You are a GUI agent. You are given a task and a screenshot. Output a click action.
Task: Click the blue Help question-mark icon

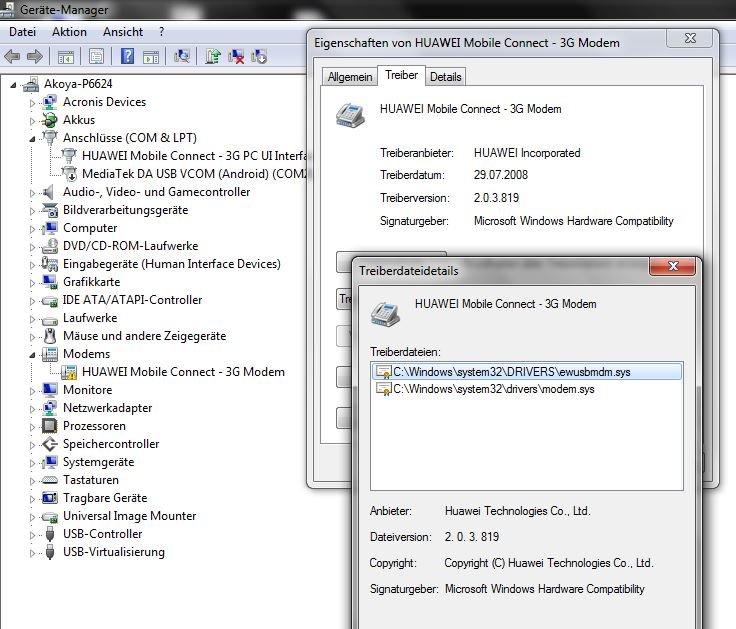[x=128, y=56]
